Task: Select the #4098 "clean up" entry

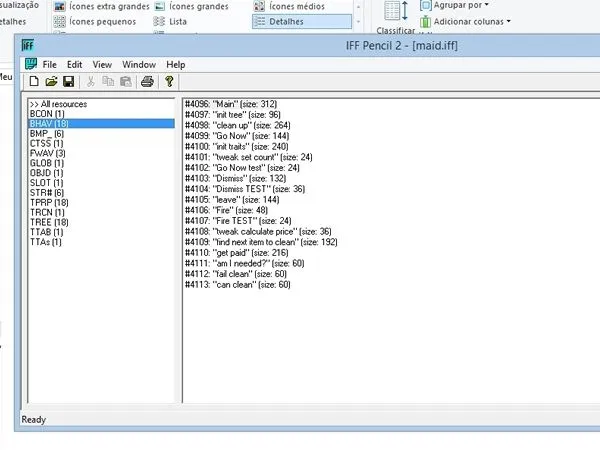Action: tap(237, 126)
